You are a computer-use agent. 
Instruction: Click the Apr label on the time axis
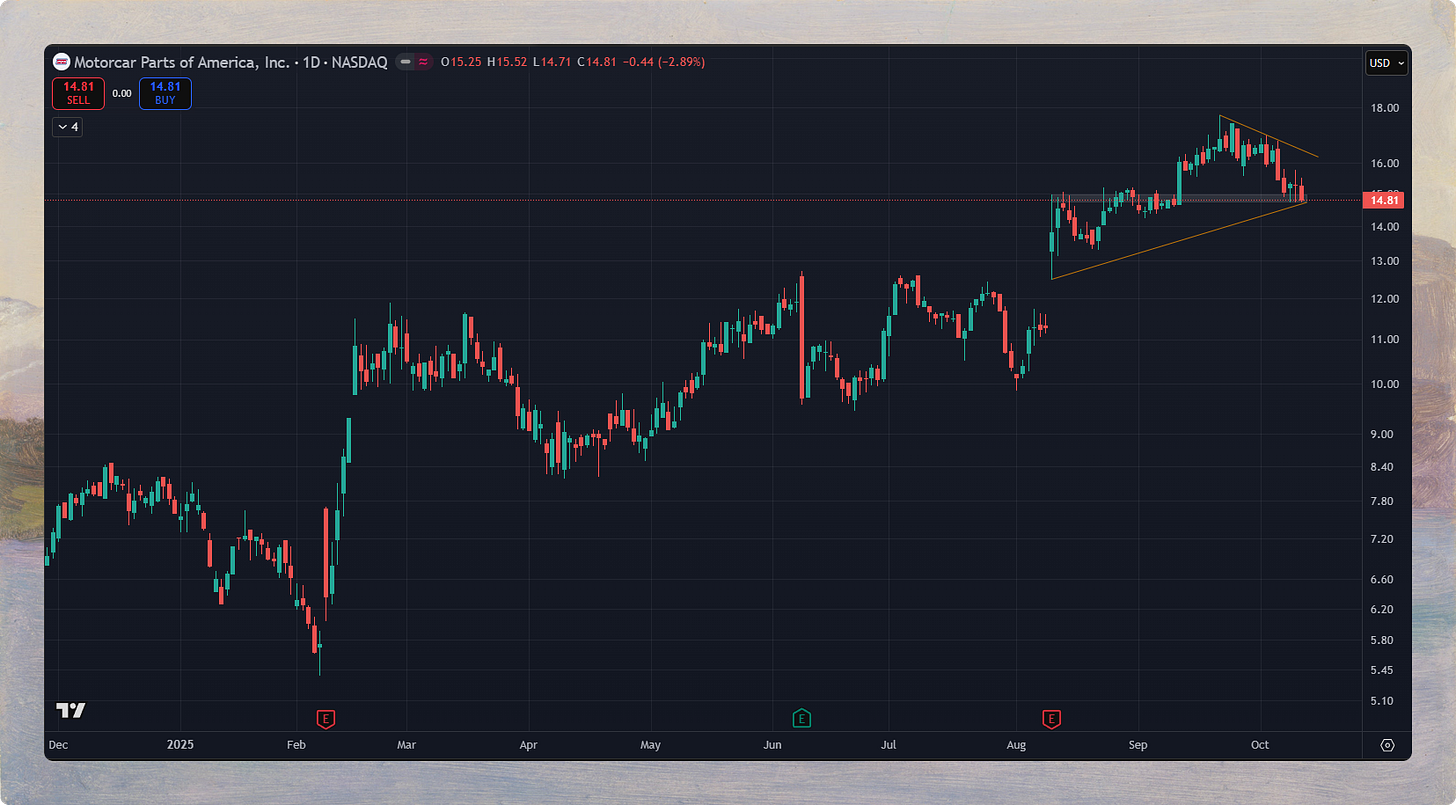click(x=529, y=745)
